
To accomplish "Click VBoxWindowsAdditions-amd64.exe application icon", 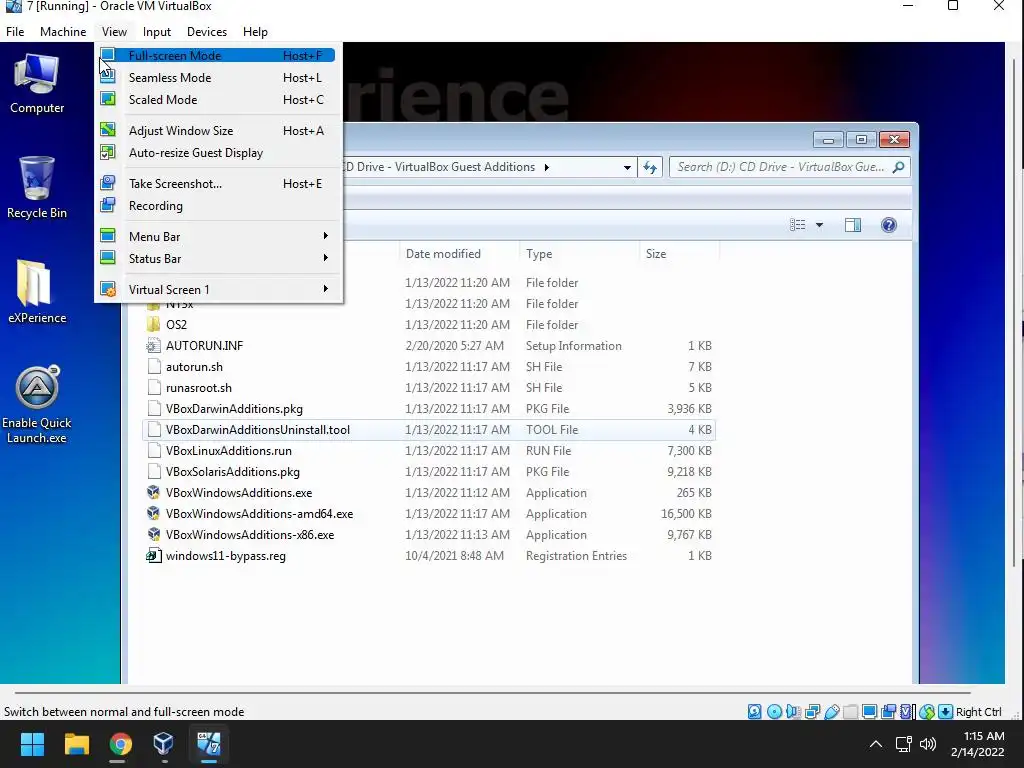I will (153, 513).
